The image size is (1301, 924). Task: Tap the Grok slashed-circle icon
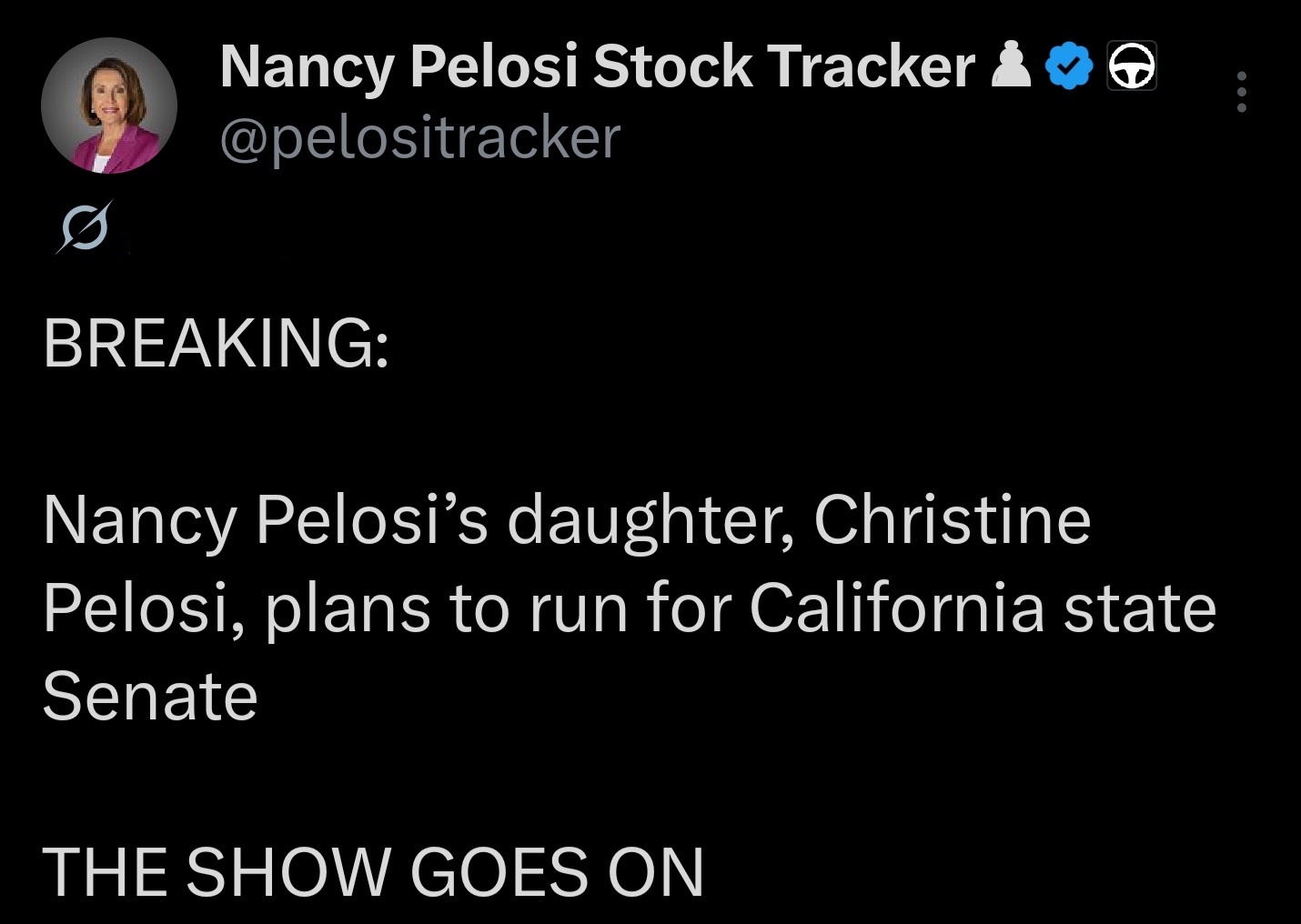(x=85, y=226)
